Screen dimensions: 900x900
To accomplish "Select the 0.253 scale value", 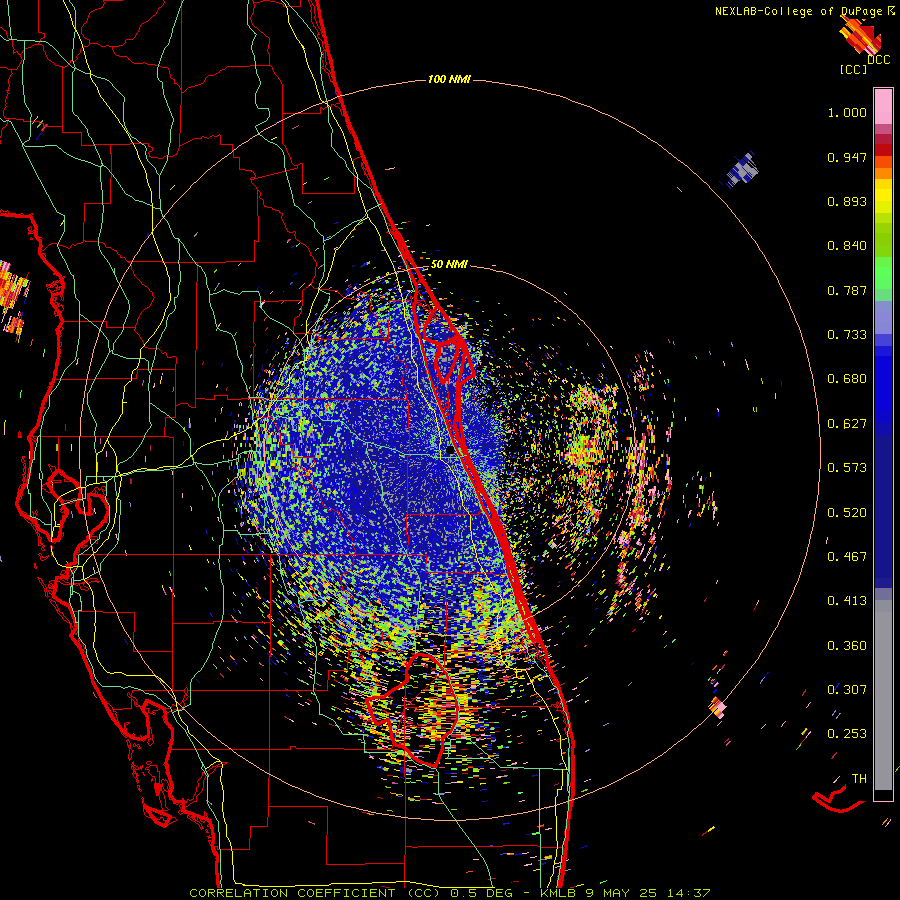I will tap(847, 734).
